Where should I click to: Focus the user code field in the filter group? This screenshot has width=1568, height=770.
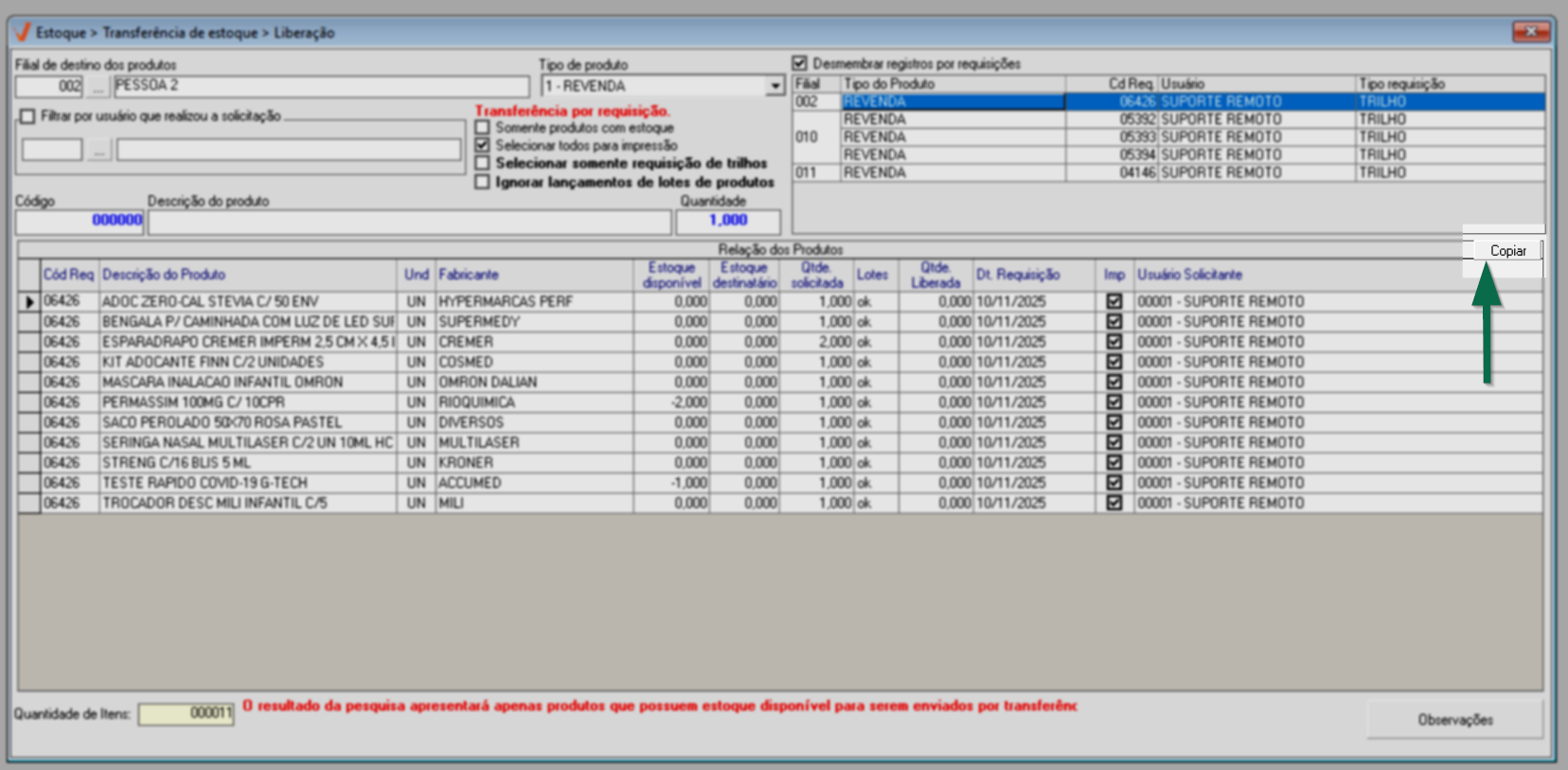[52, 150]
